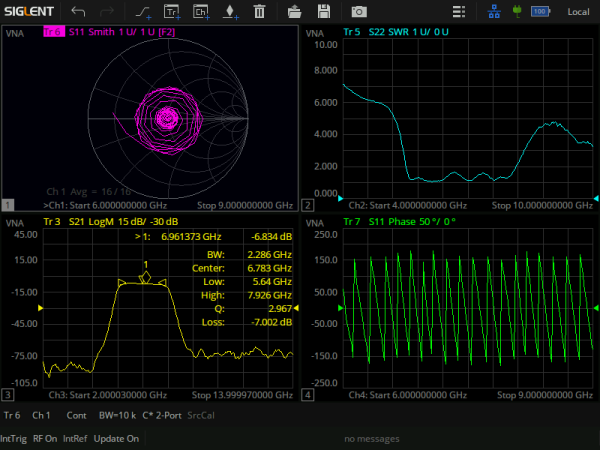Screen dimensions: 600x450
Task: Toggle Cont sweep mode in status bar
Action: pyautogui.click(x=76, y=414)
